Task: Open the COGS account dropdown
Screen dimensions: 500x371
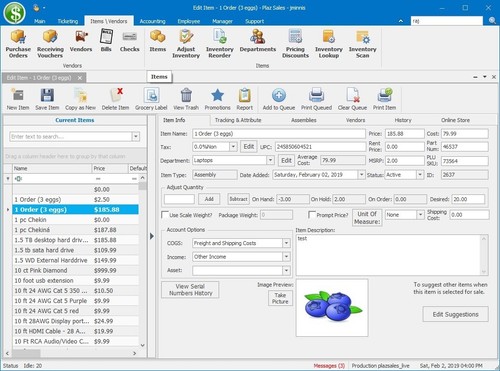Action: (286, 243)
